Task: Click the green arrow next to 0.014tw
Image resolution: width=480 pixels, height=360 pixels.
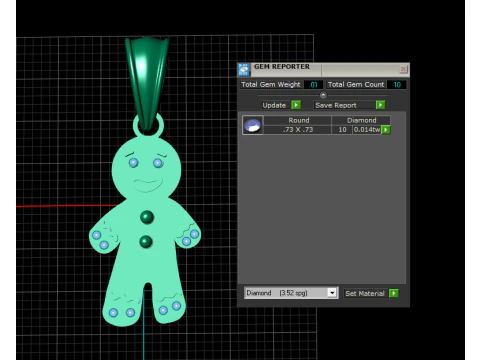Action: (386, 130)
